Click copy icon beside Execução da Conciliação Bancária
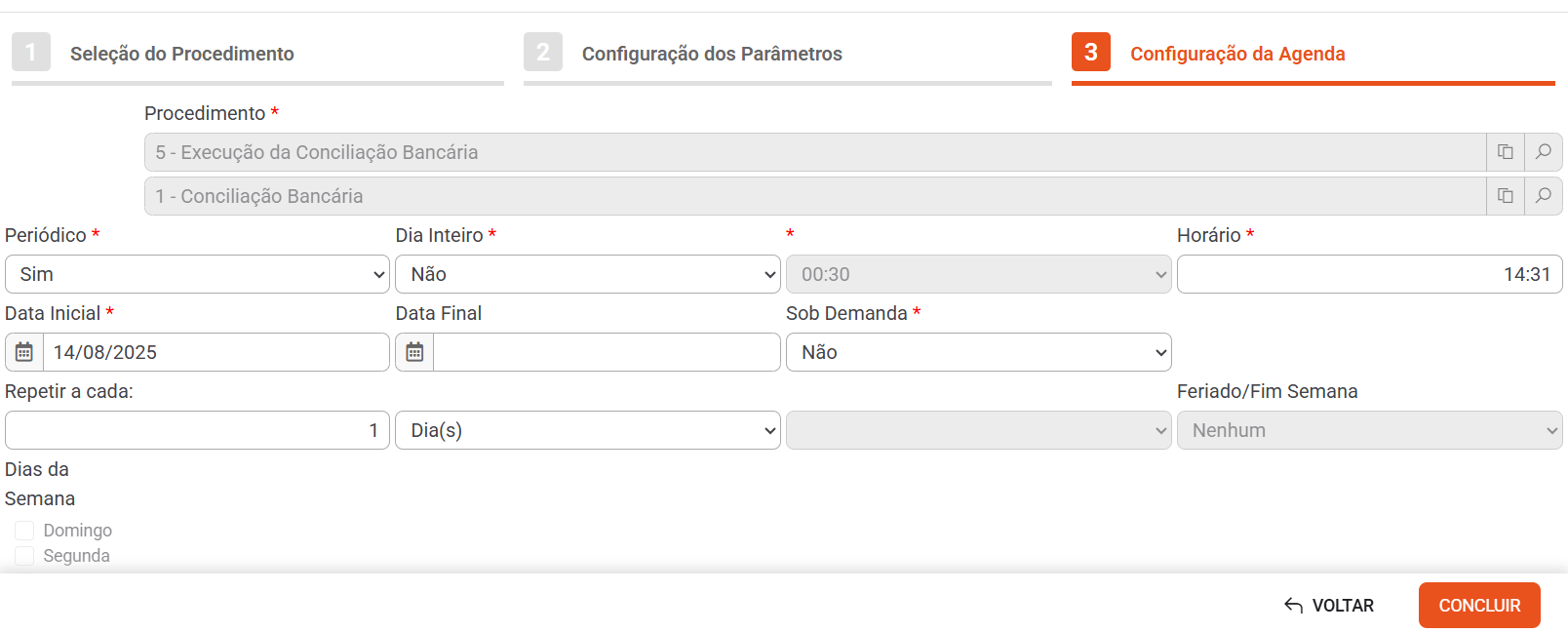Viewport: 1568px width, 633px height. (x=1505, y=152)
